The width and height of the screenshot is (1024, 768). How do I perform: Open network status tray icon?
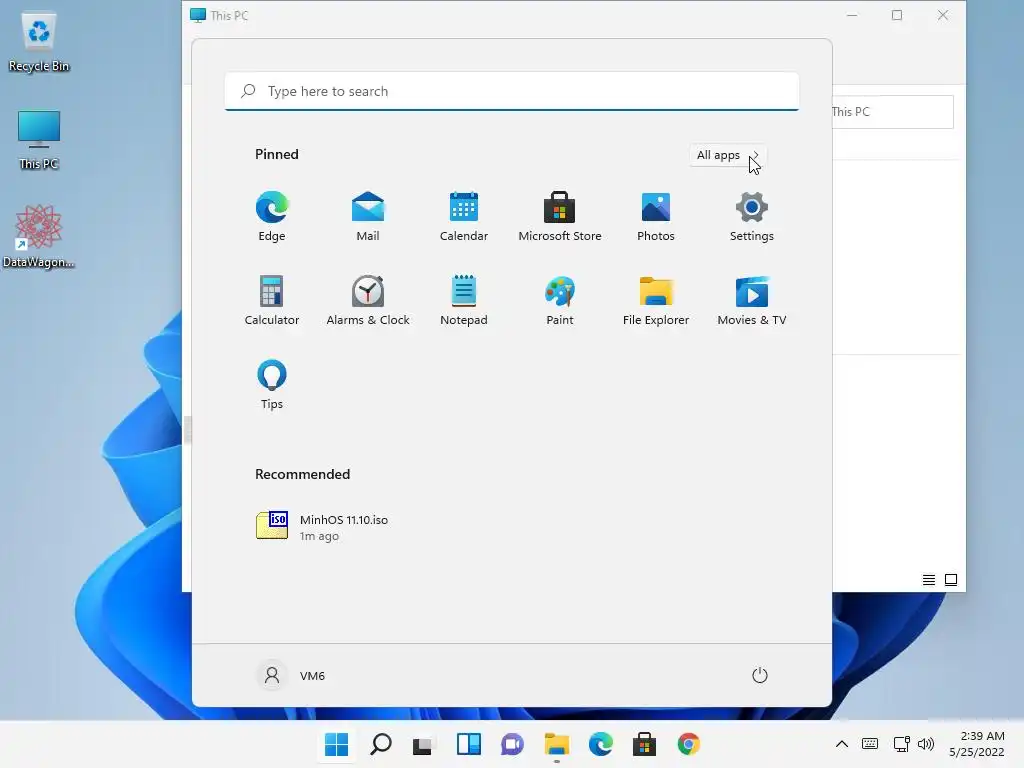point(901,744)
